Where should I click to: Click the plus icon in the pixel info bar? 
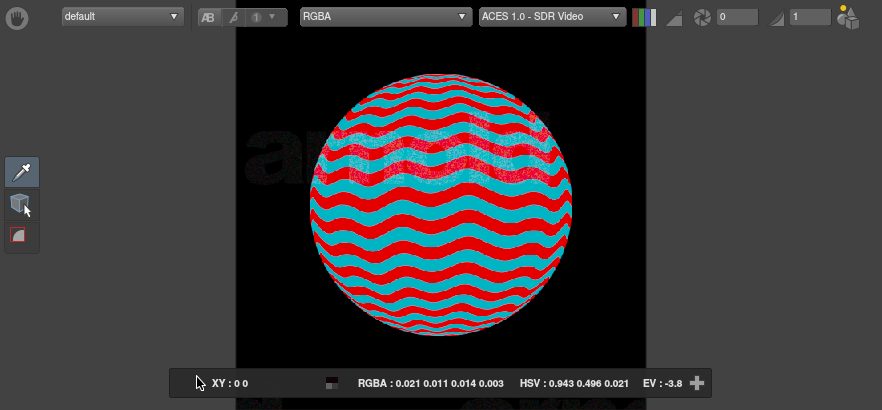coord(697,383)
